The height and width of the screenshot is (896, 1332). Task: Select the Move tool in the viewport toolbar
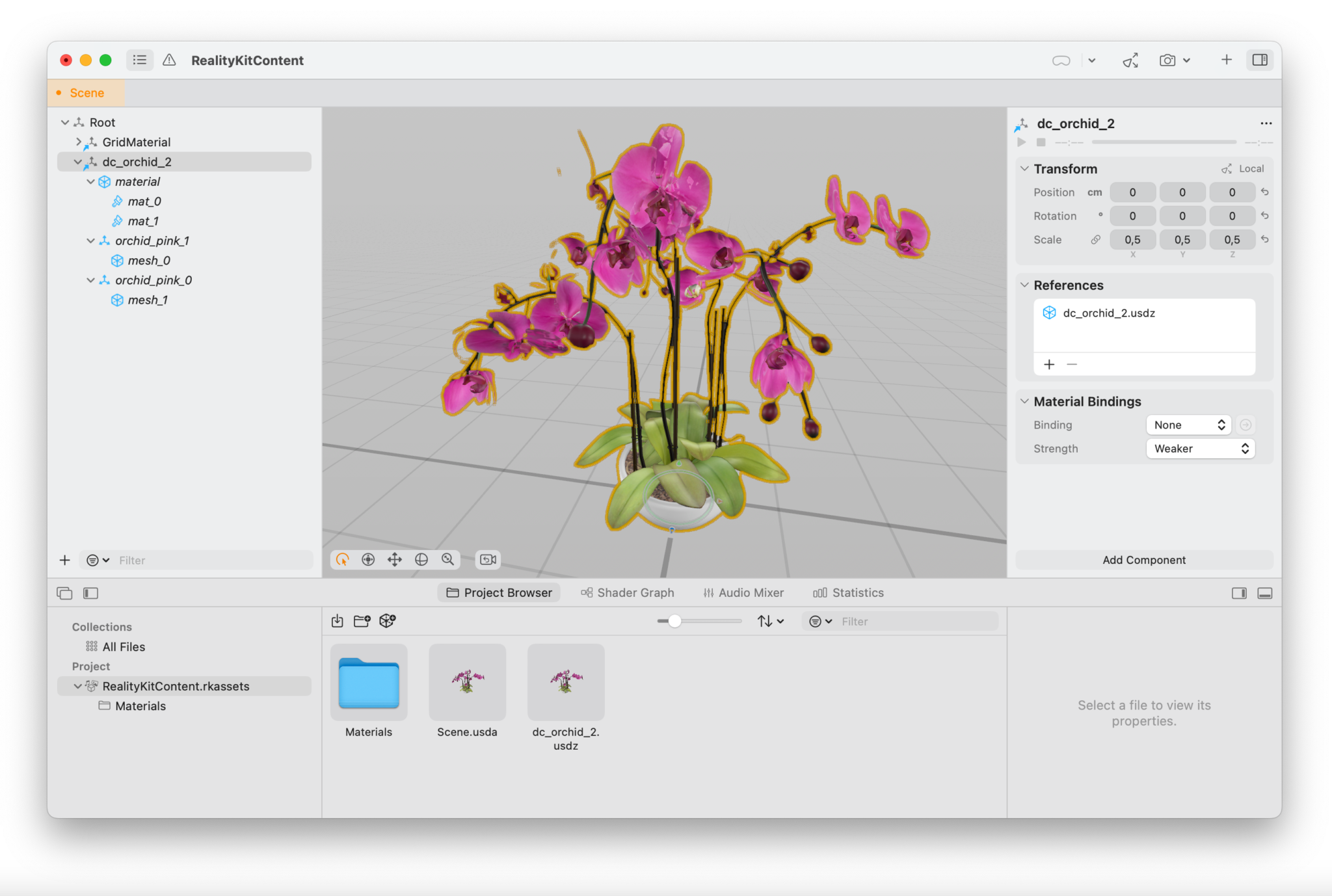[x=394, y=559]
